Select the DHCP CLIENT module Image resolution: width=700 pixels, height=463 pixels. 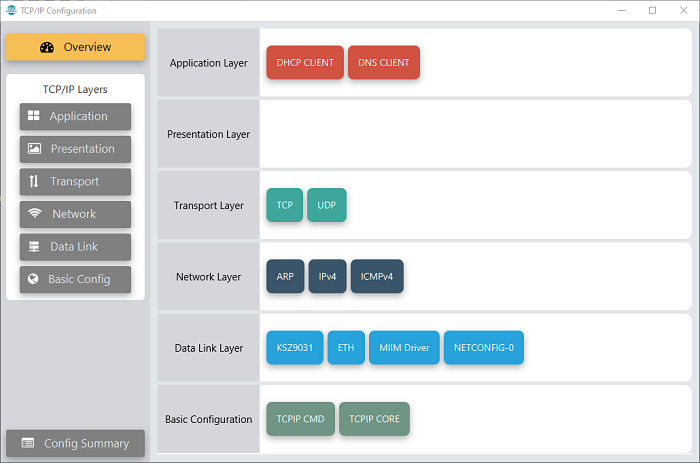(305, 63)
